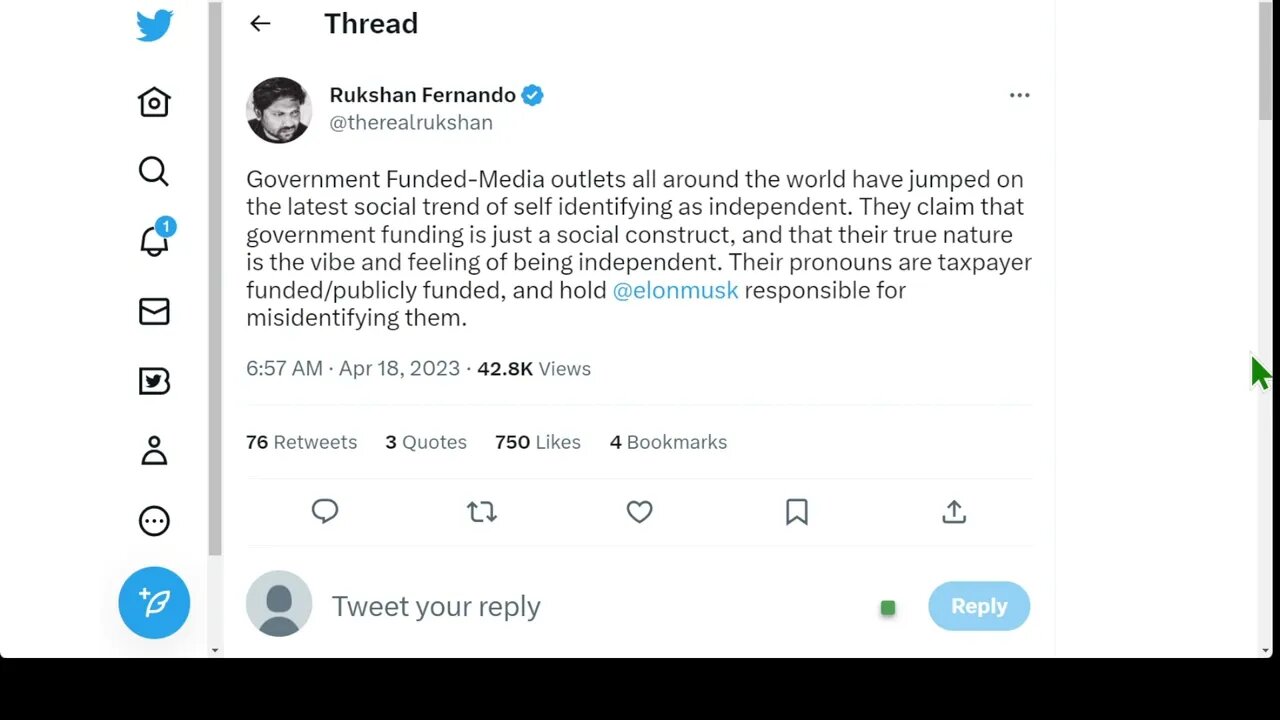Open the Explore search icon
1280x720 pixels.
(154, 172)
